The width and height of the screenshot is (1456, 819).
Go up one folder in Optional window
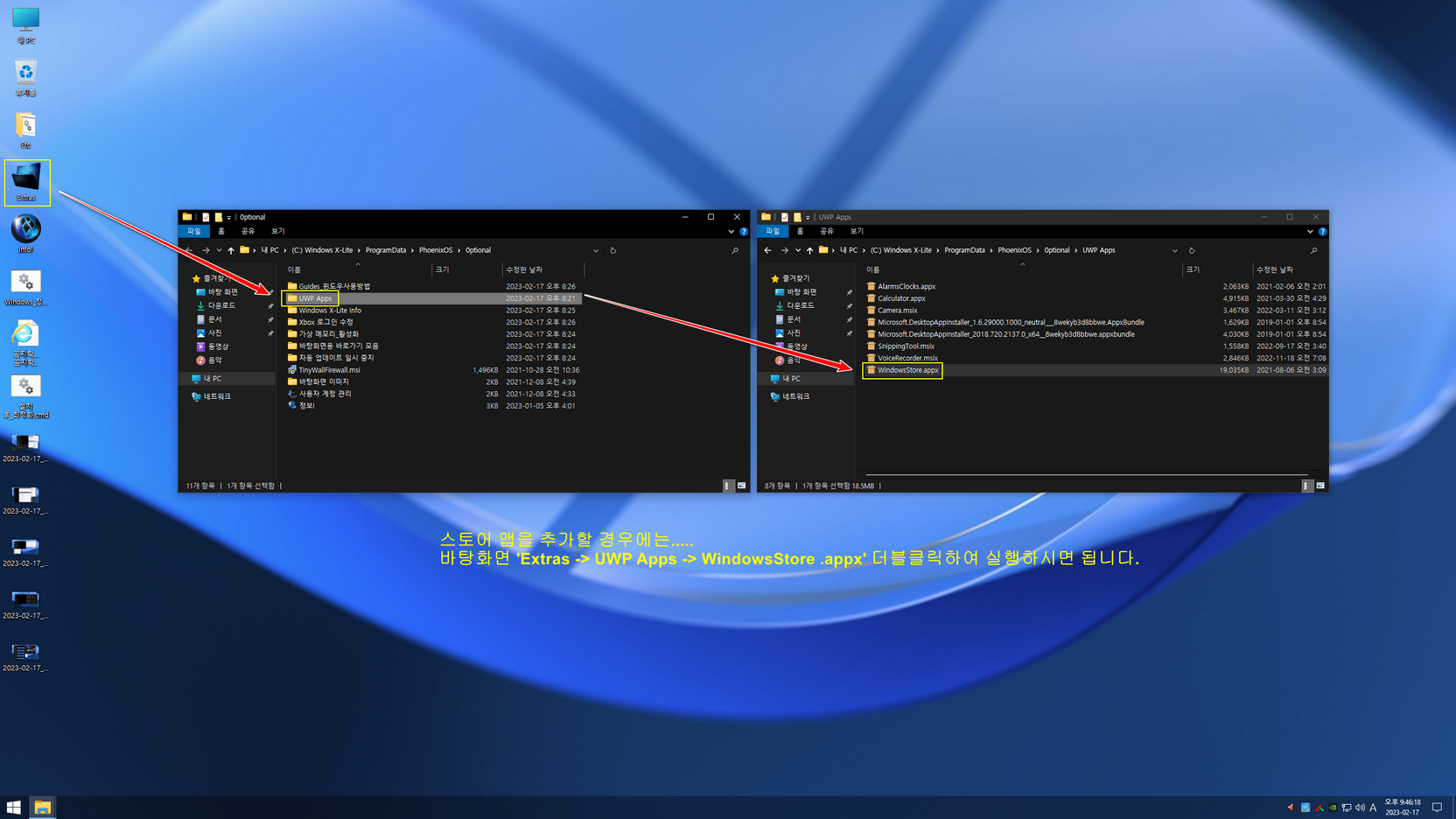(231, 250)
